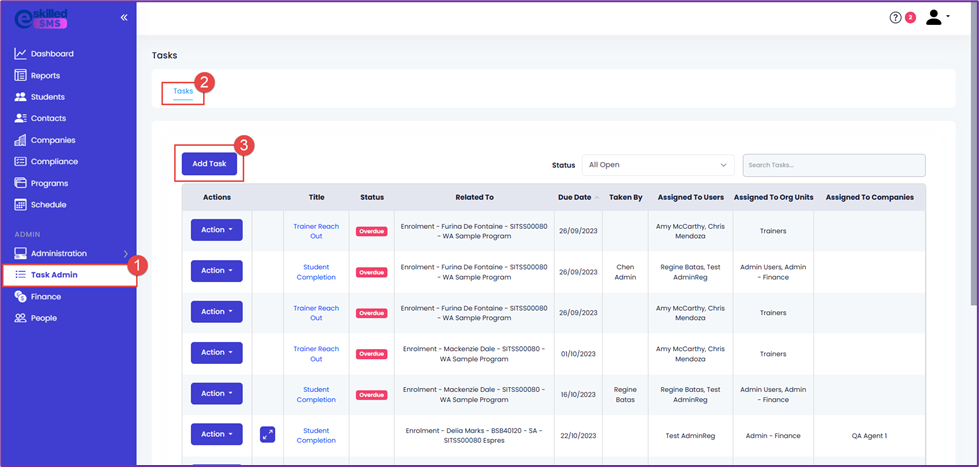The height and width of the screenshot is (467, 979).
Task: Click the Title column header
Action: tap(317, 197)
